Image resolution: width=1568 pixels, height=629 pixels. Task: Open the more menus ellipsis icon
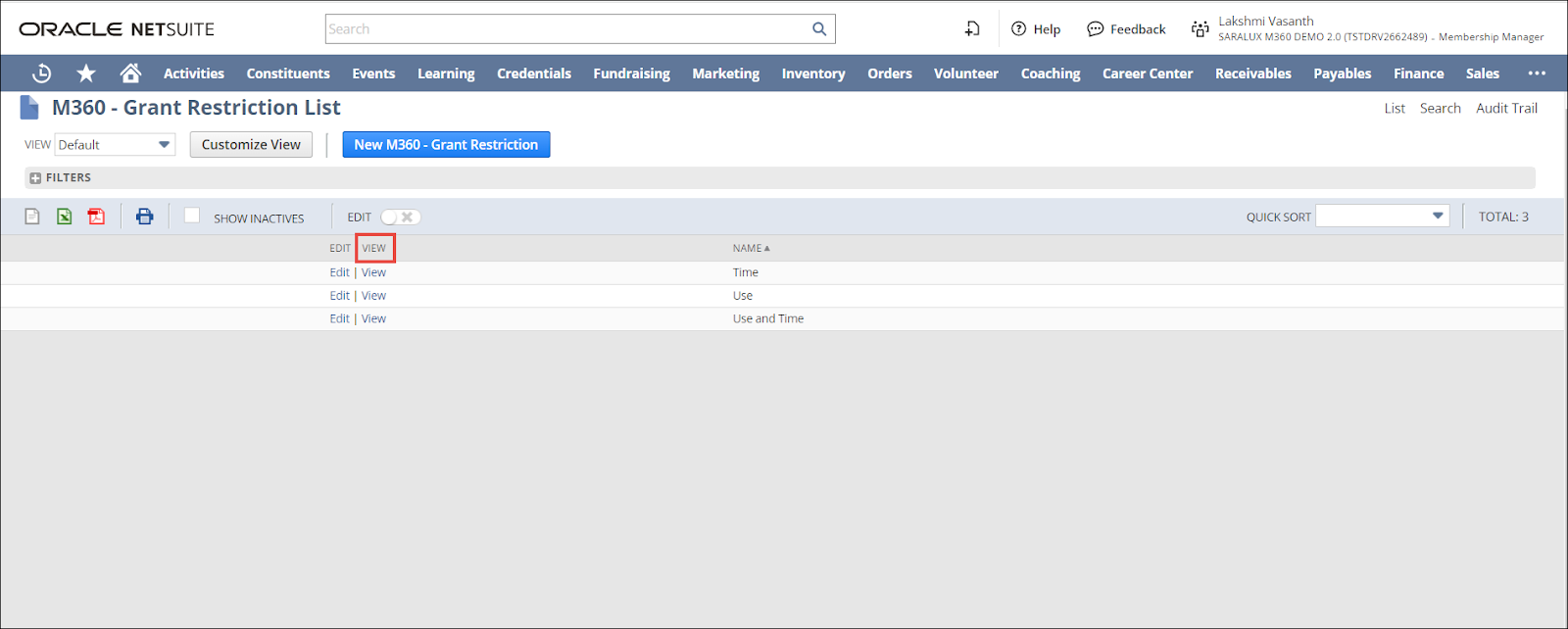1537,73
